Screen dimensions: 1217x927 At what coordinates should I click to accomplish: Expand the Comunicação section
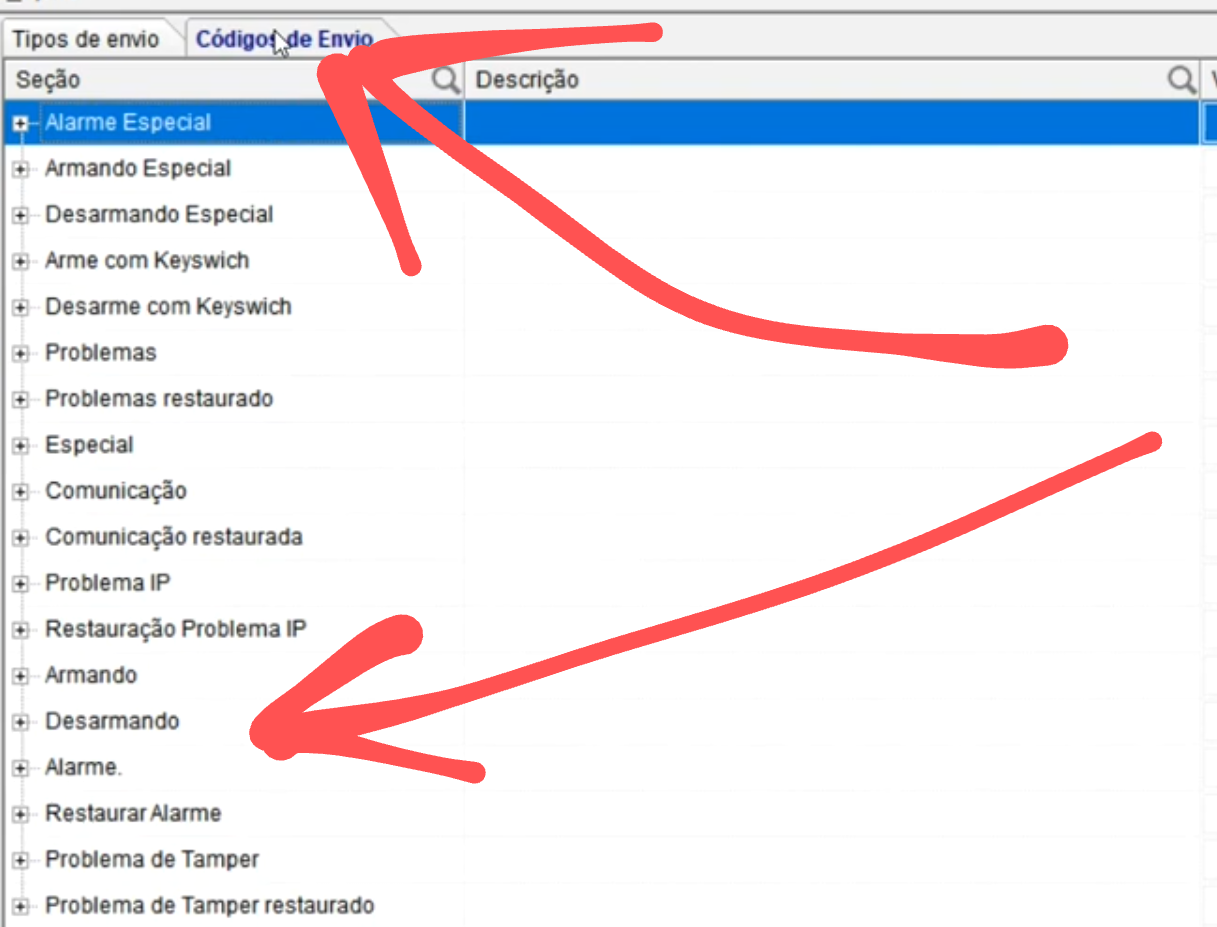point(20,491)
